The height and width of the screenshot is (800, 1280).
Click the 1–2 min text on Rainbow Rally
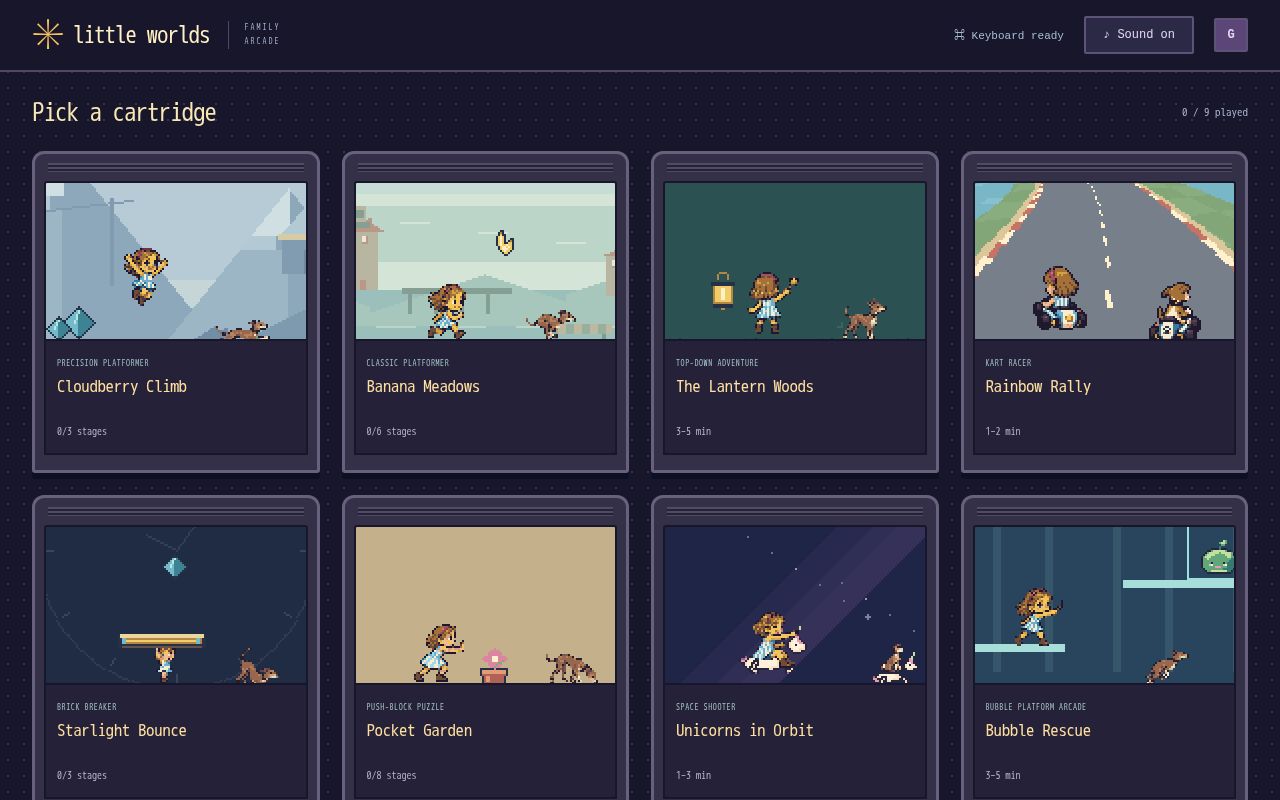coord(1003,432)
